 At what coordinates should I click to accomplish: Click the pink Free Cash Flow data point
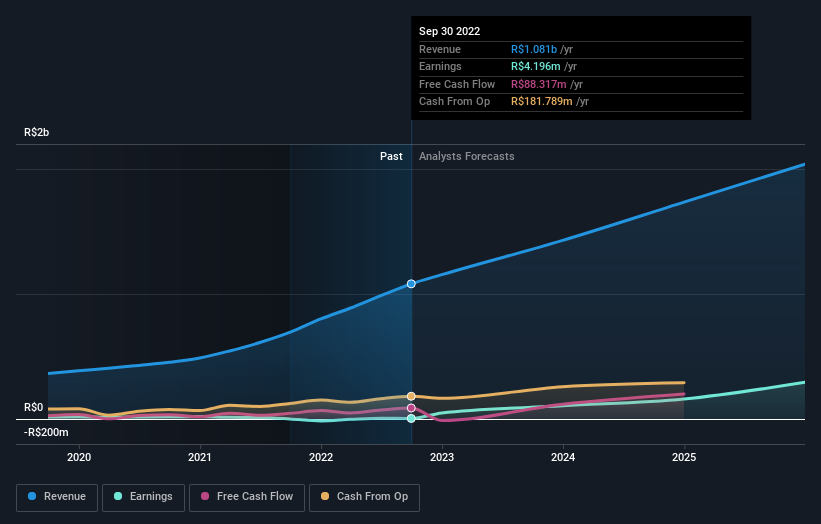[411, 408]
